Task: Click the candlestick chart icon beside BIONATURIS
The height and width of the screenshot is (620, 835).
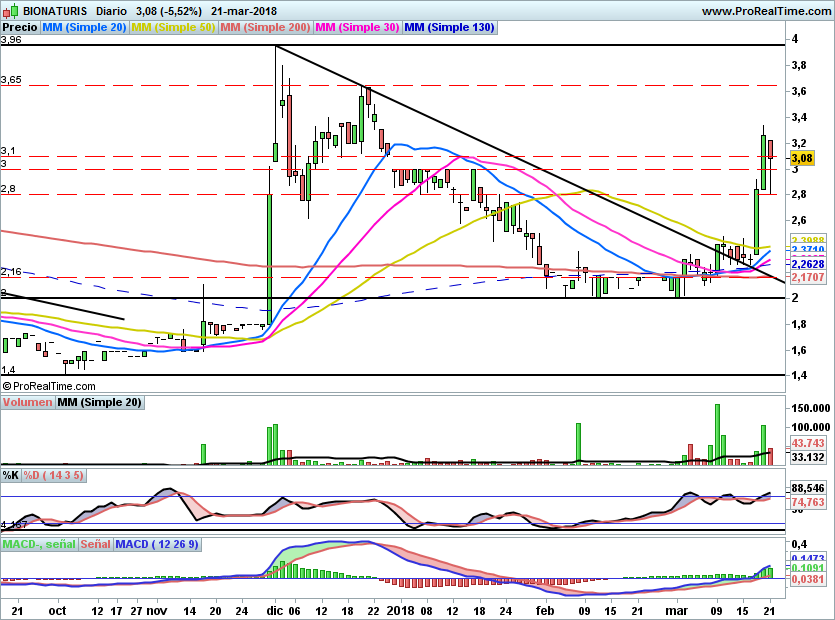Action: [x=10, y=11]
